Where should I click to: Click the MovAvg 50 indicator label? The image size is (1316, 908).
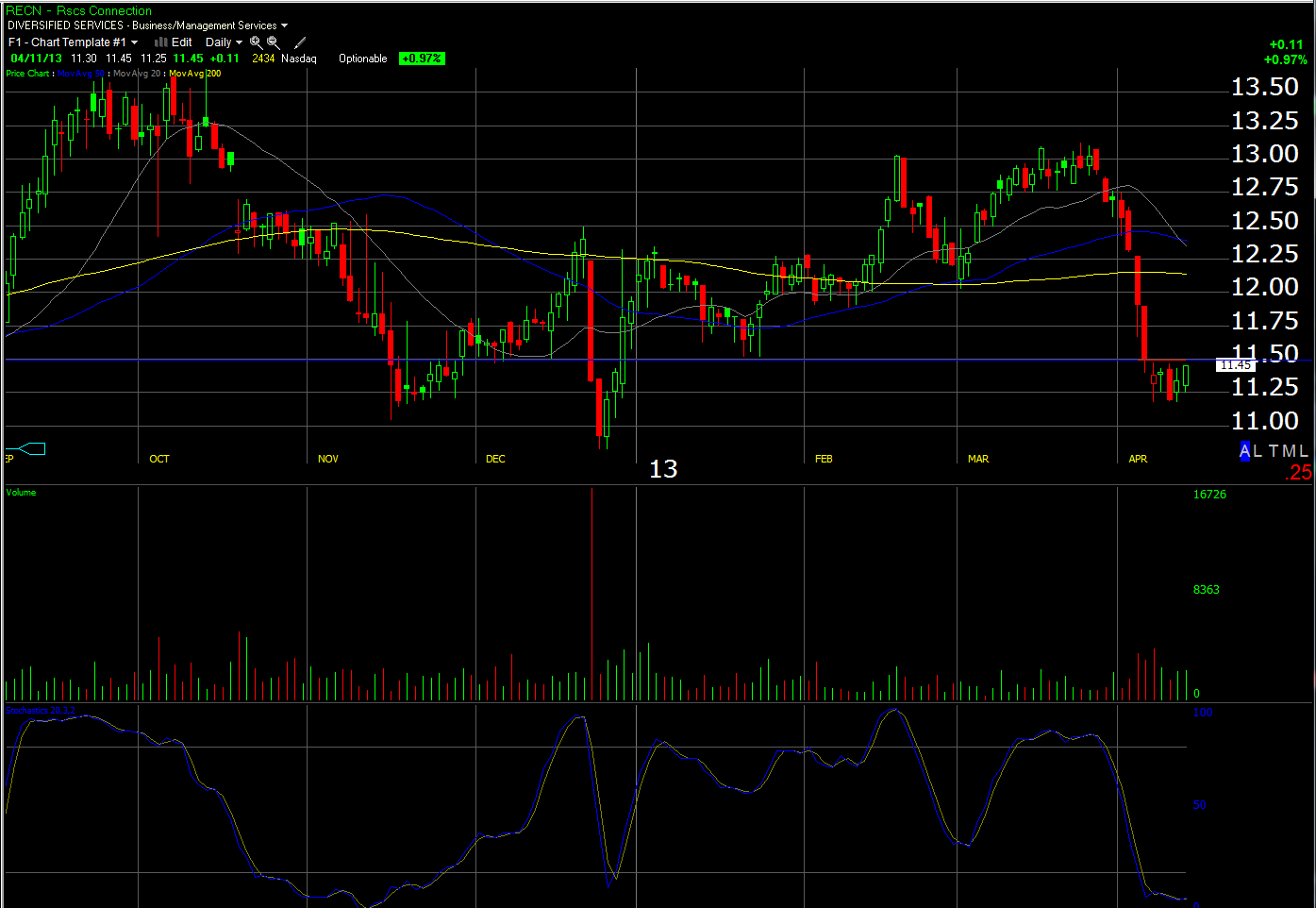[x=81, y=74]
